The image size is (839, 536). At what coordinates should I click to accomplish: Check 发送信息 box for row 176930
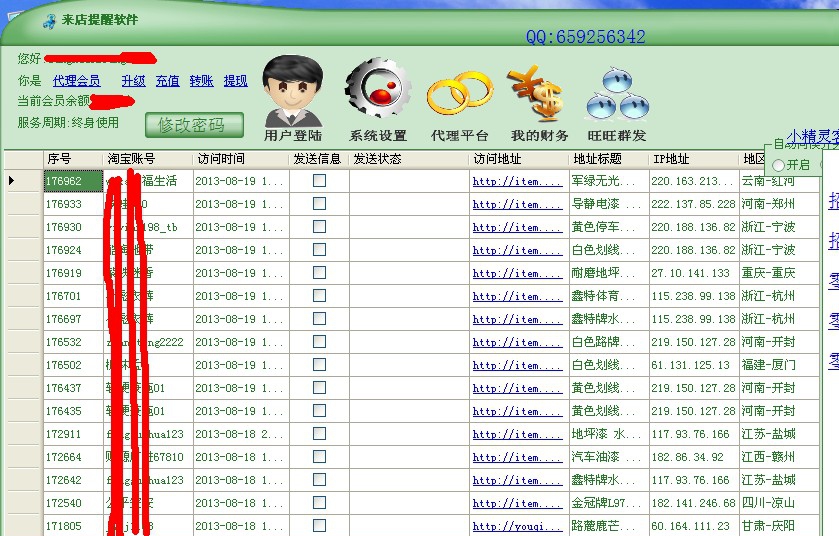click(319, 227)
